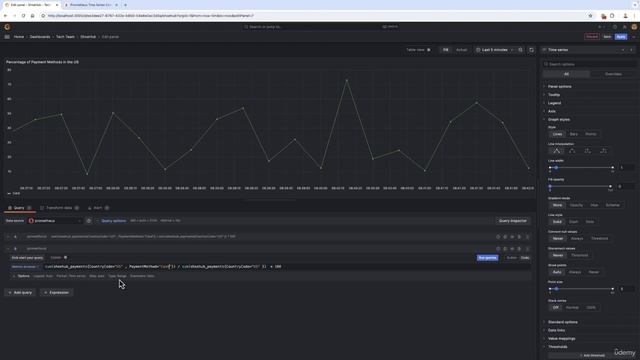Select linear line interpolation icon

[557, 151]
